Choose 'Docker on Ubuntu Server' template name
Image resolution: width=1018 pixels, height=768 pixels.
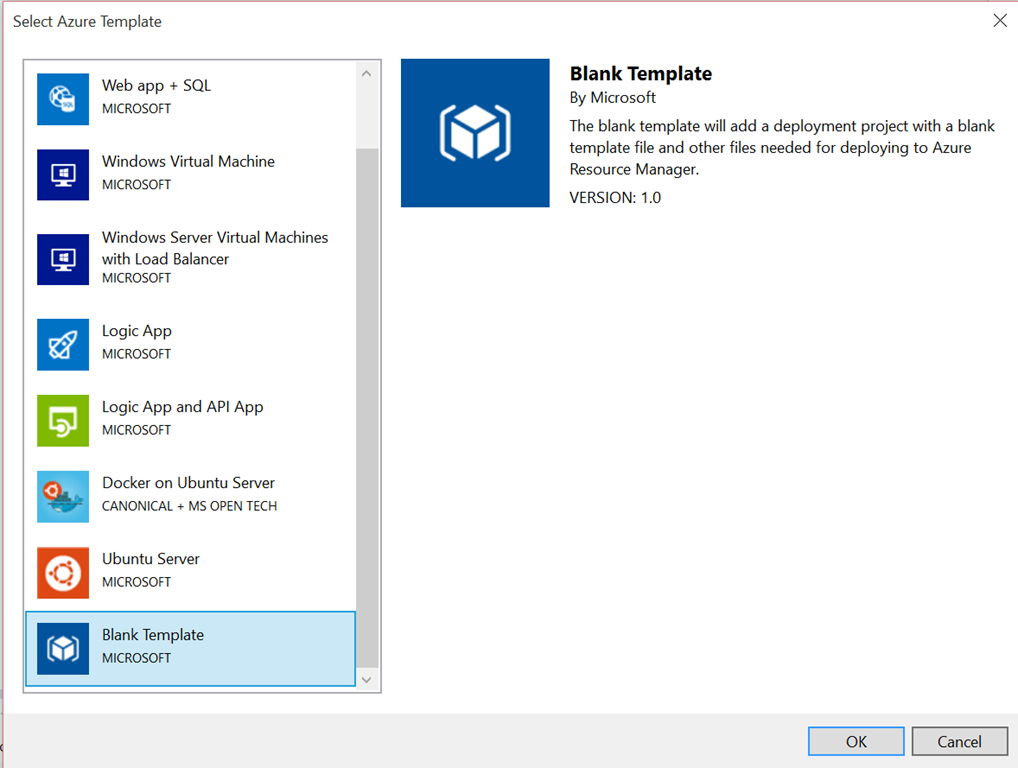coord(188,483)
